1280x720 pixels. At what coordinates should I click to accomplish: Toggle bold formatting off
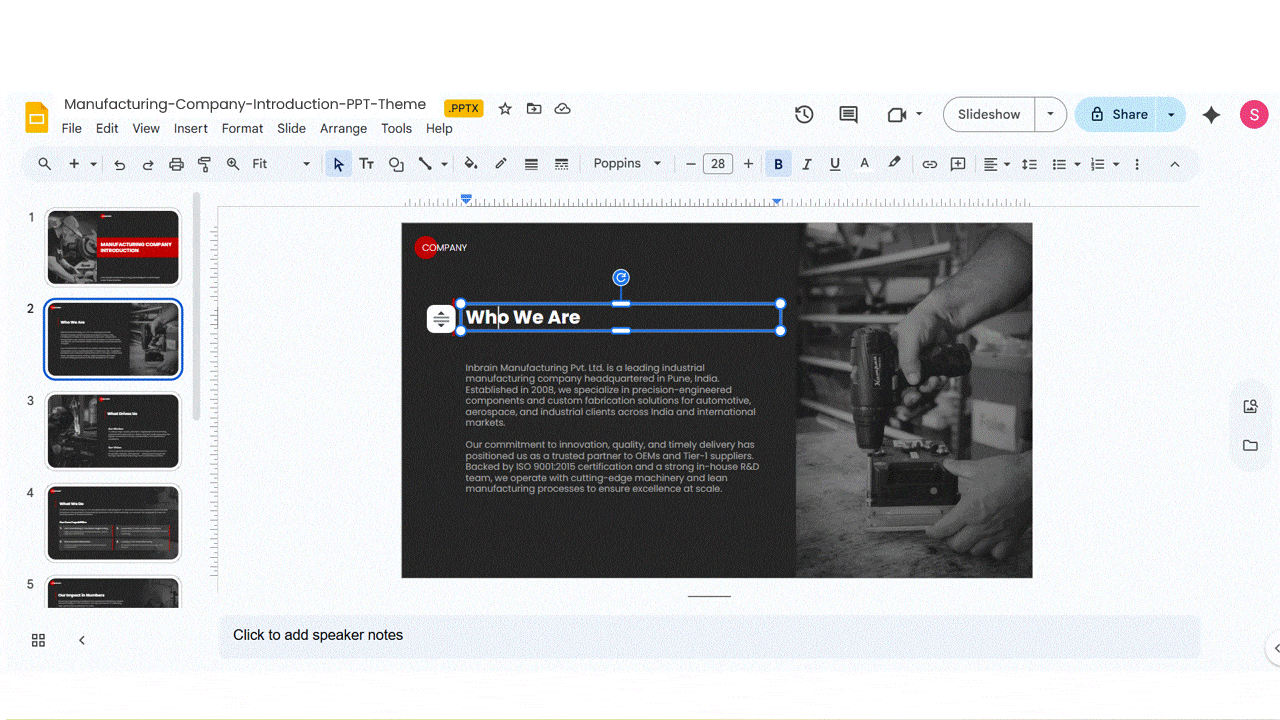coord(778,163)
